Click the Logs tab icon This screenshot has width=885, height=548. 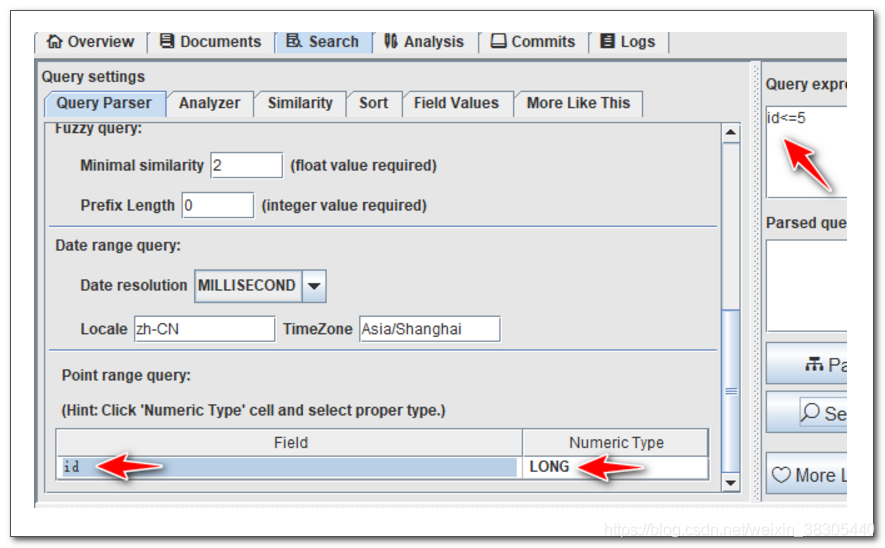tap(607, 41)
